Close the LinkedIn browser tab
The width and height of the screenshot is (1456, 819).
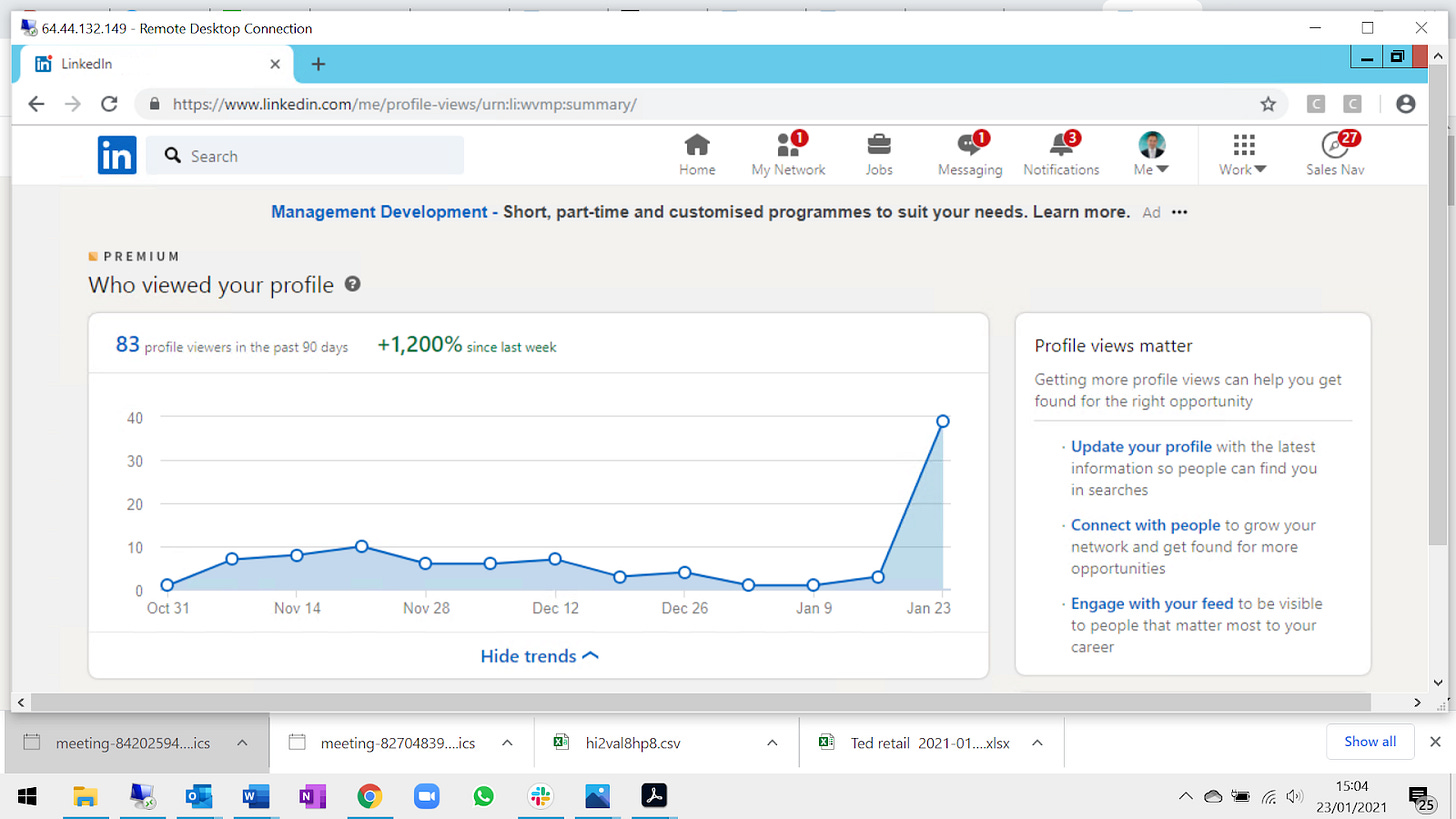[275, 64]
